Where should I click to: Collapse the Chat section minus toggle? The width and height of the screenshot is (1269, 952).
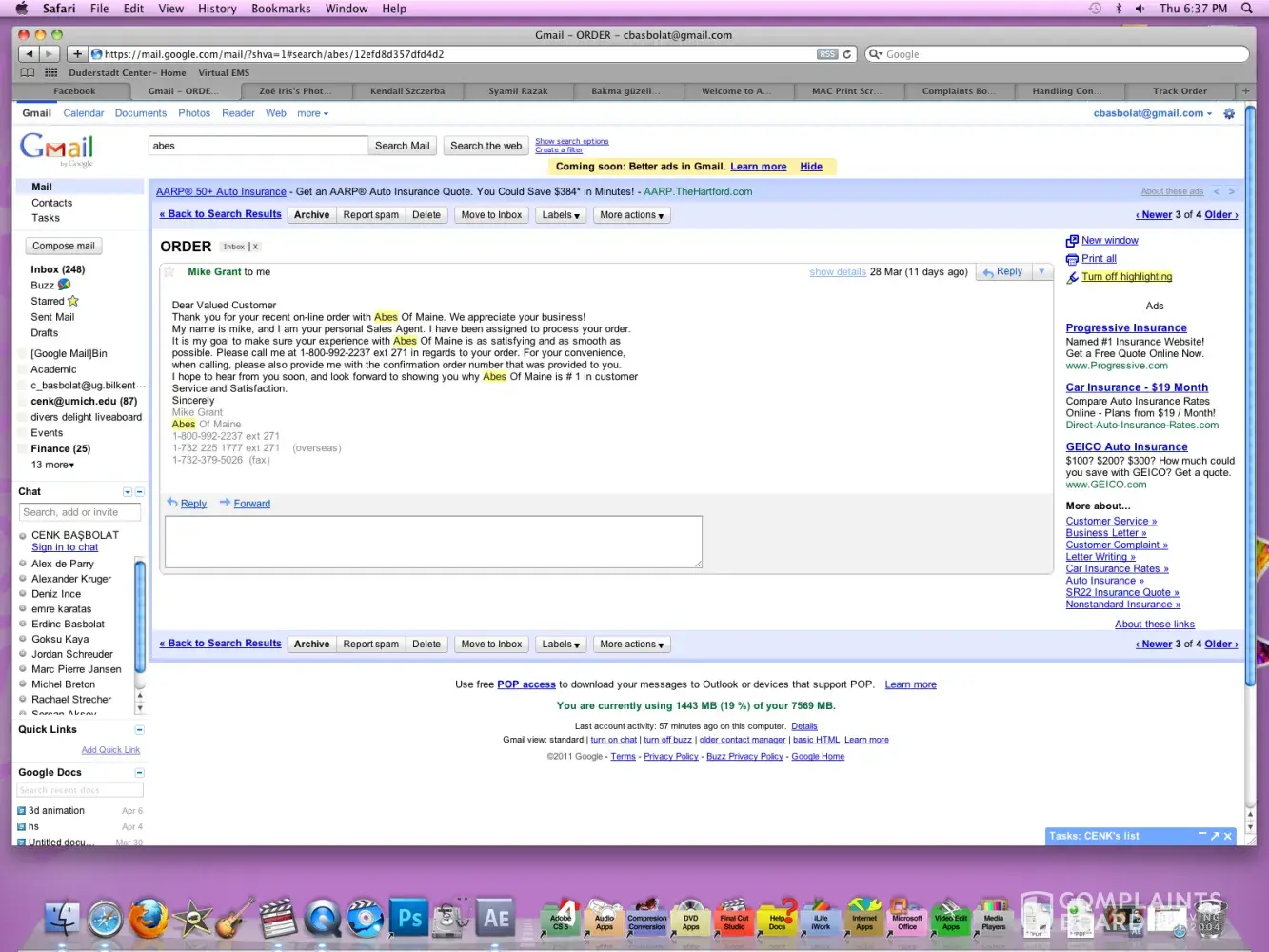[x=139, y=492]
